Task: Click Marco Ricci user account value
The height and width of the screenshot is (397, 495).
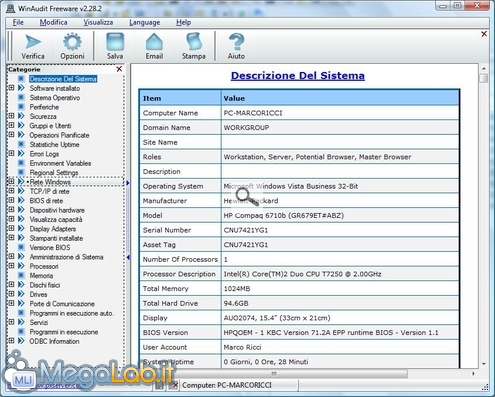Action: 242,347
